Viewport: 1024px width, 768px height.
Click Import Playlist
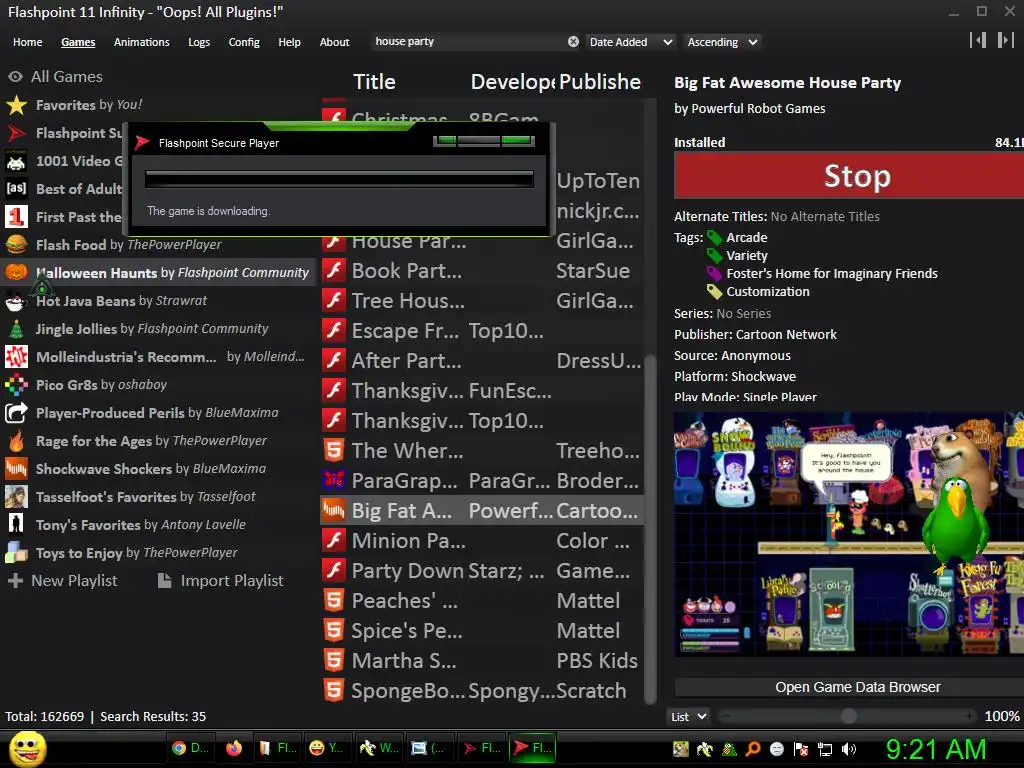[221, 581]
